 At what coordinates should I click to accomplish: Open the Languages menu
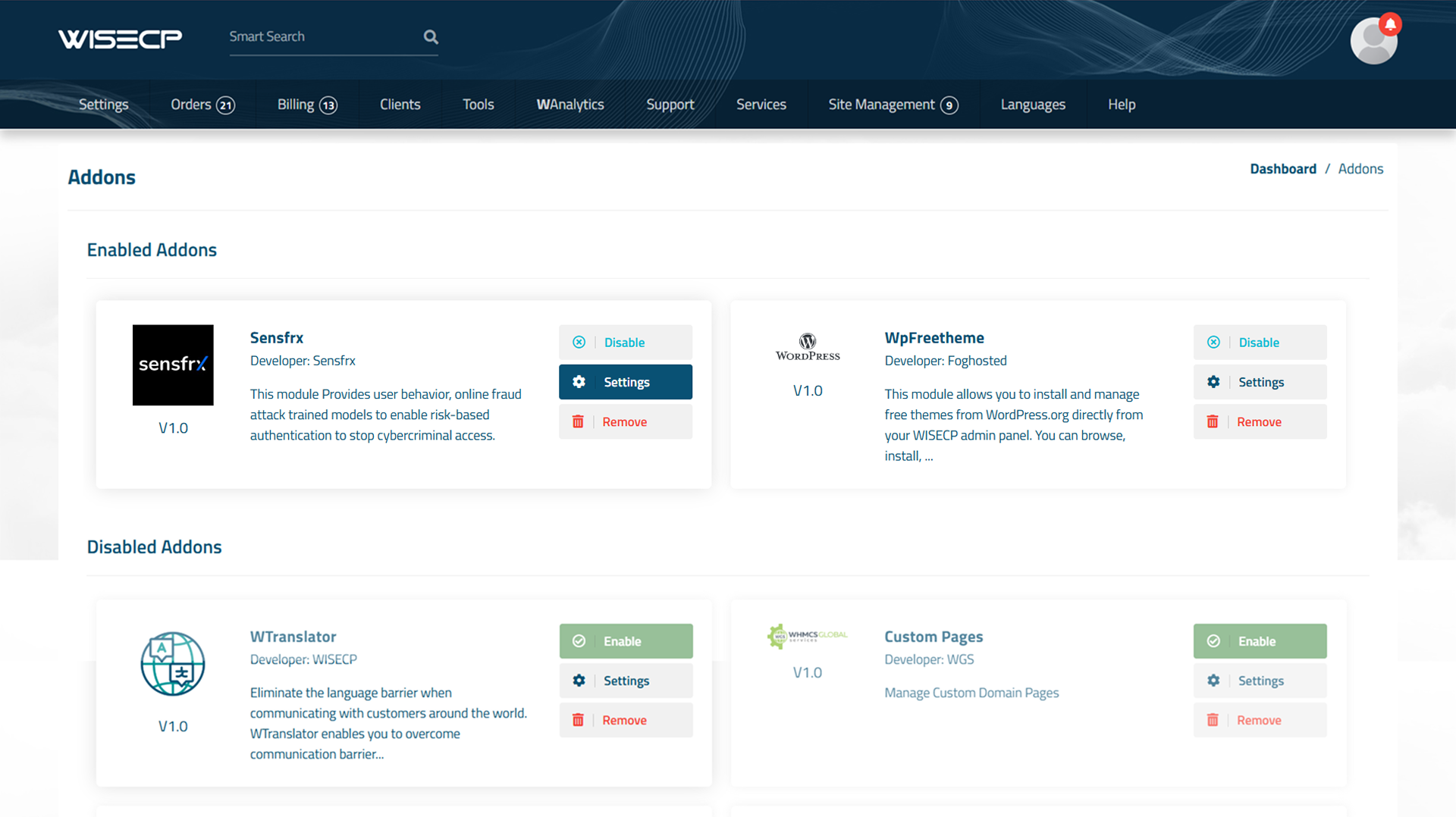coord(1033,105)
